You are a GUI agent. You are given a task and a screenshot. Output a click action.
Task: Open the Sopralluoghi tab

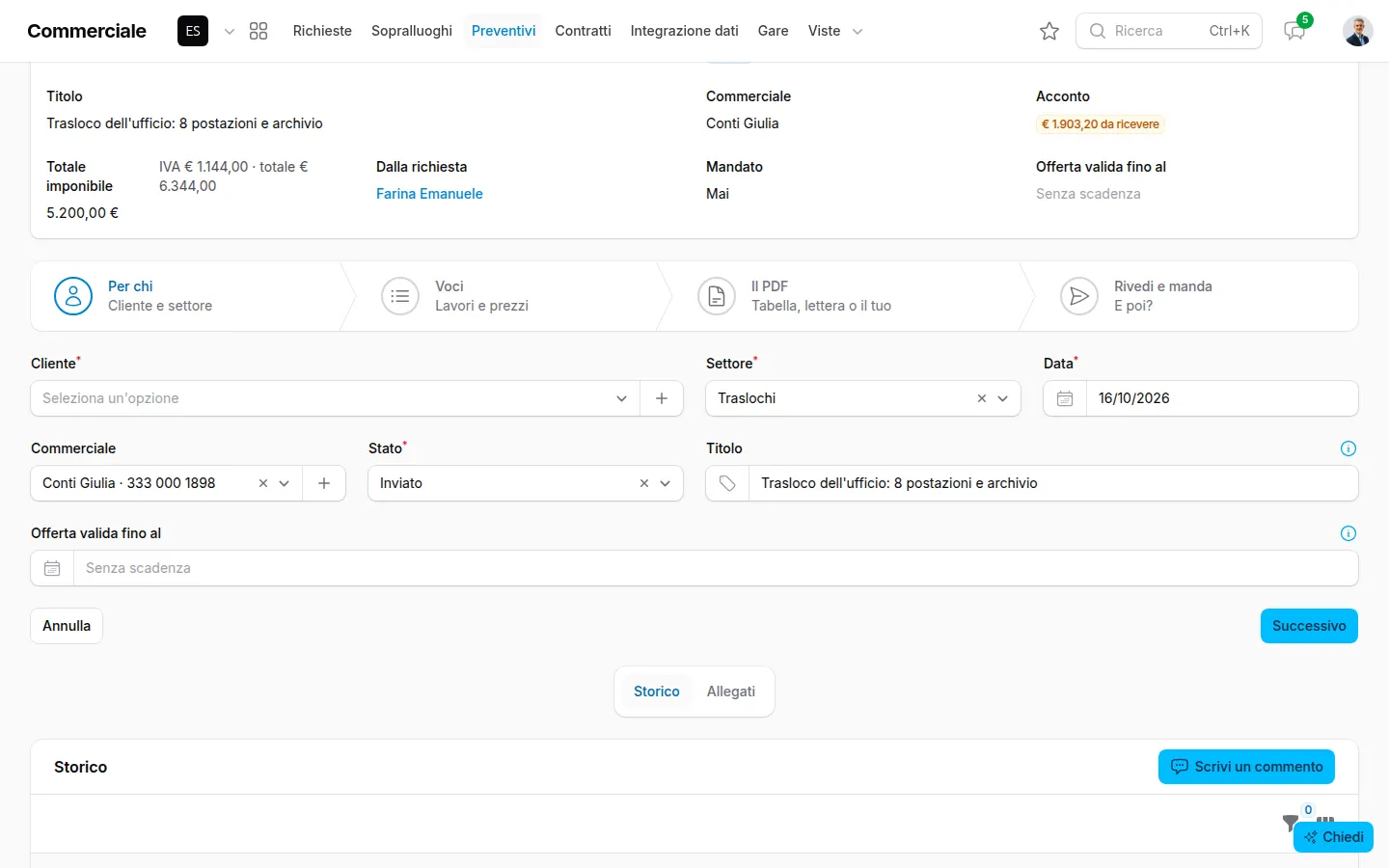click(x=412, y=31)
